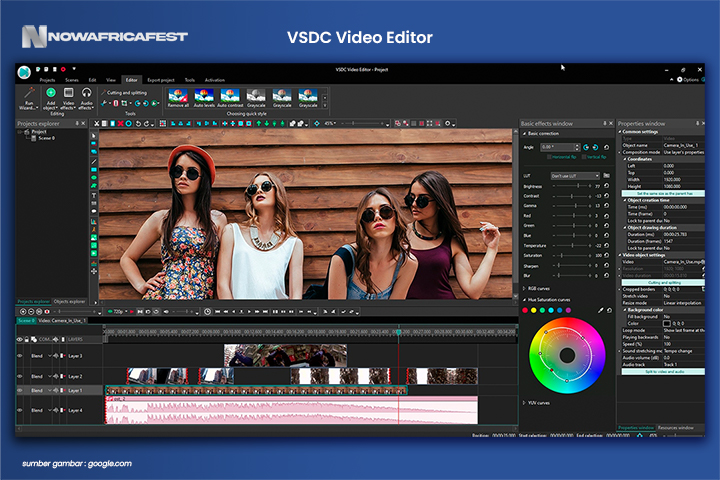Reset the Temperature value

(607, 246)
